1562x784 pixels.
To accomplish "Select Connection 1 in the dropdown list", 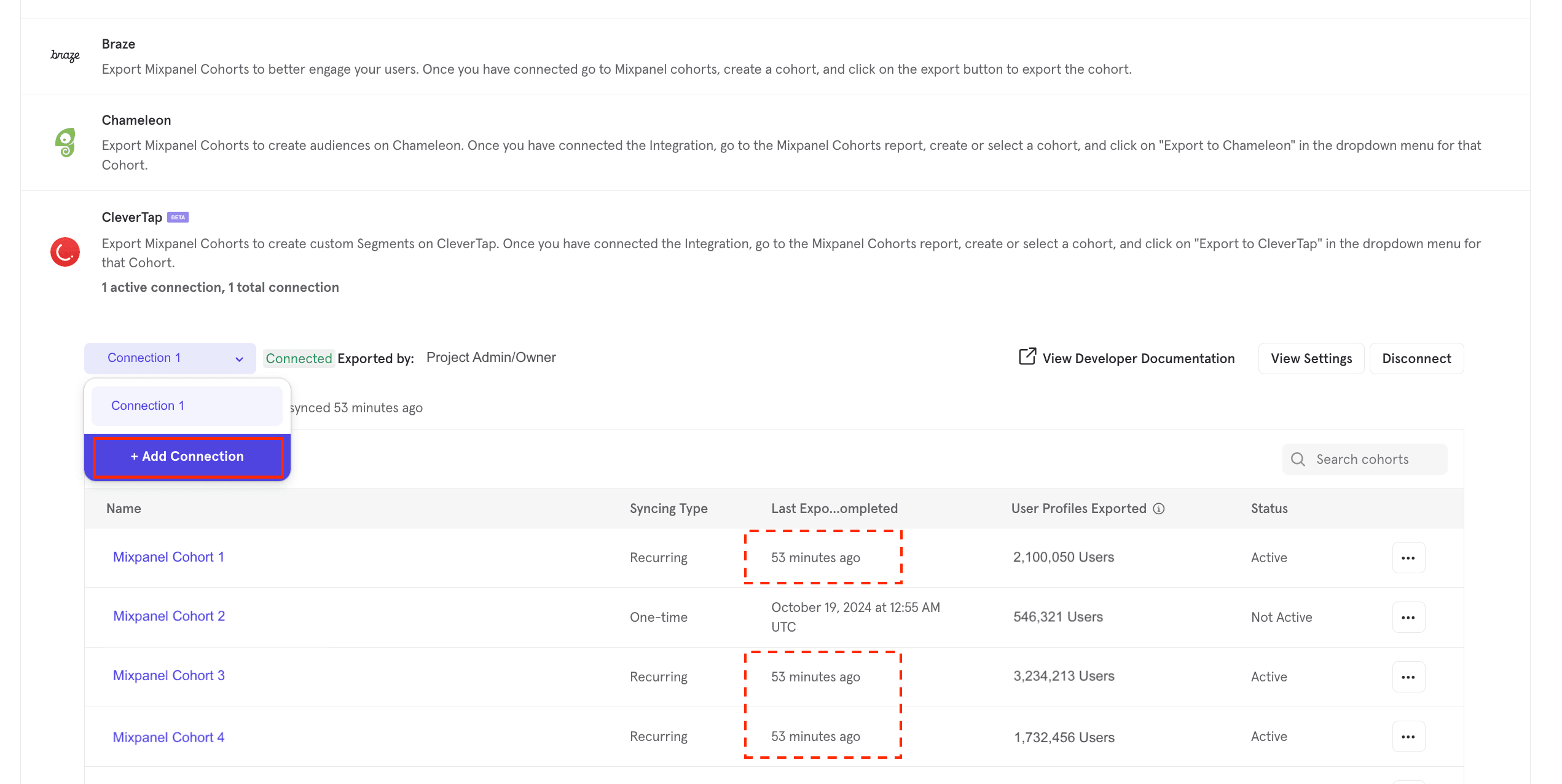I will [187, 406].
